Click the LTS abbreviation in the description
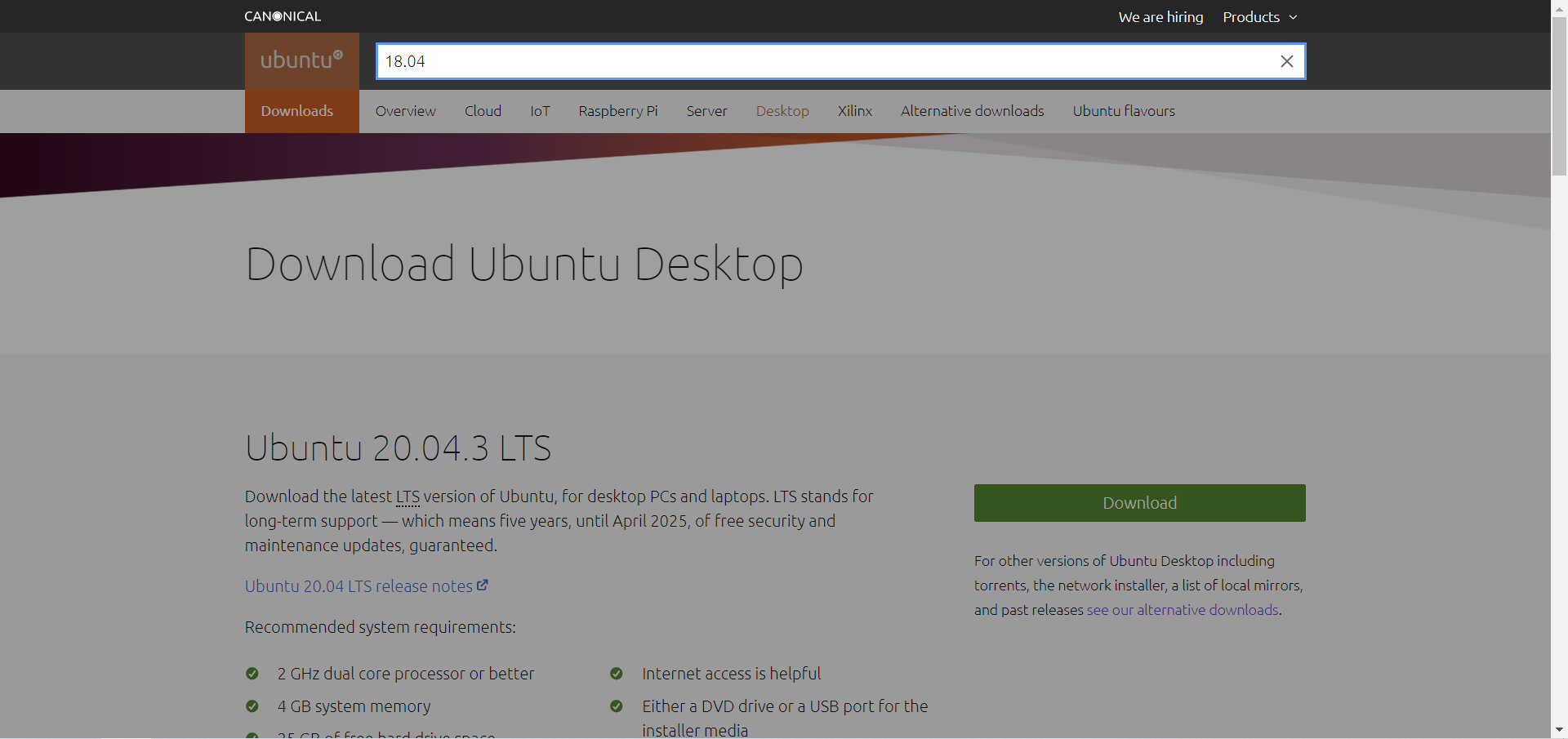Viewport: 1568px width, 739px height. tap(408, 496)
